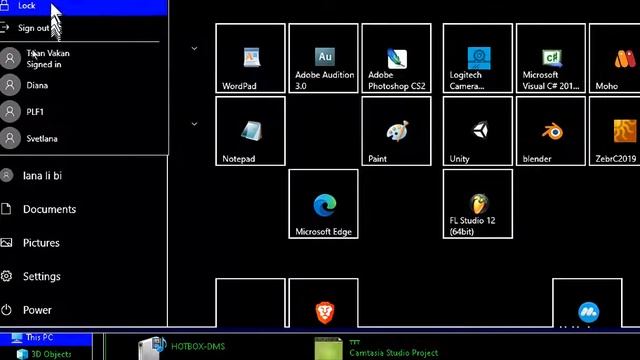Image resolution: width=640 pixels, height=360 pixels.
Task: Launch Microsoft Visual C# tile
Action: (x=551, y=58)
